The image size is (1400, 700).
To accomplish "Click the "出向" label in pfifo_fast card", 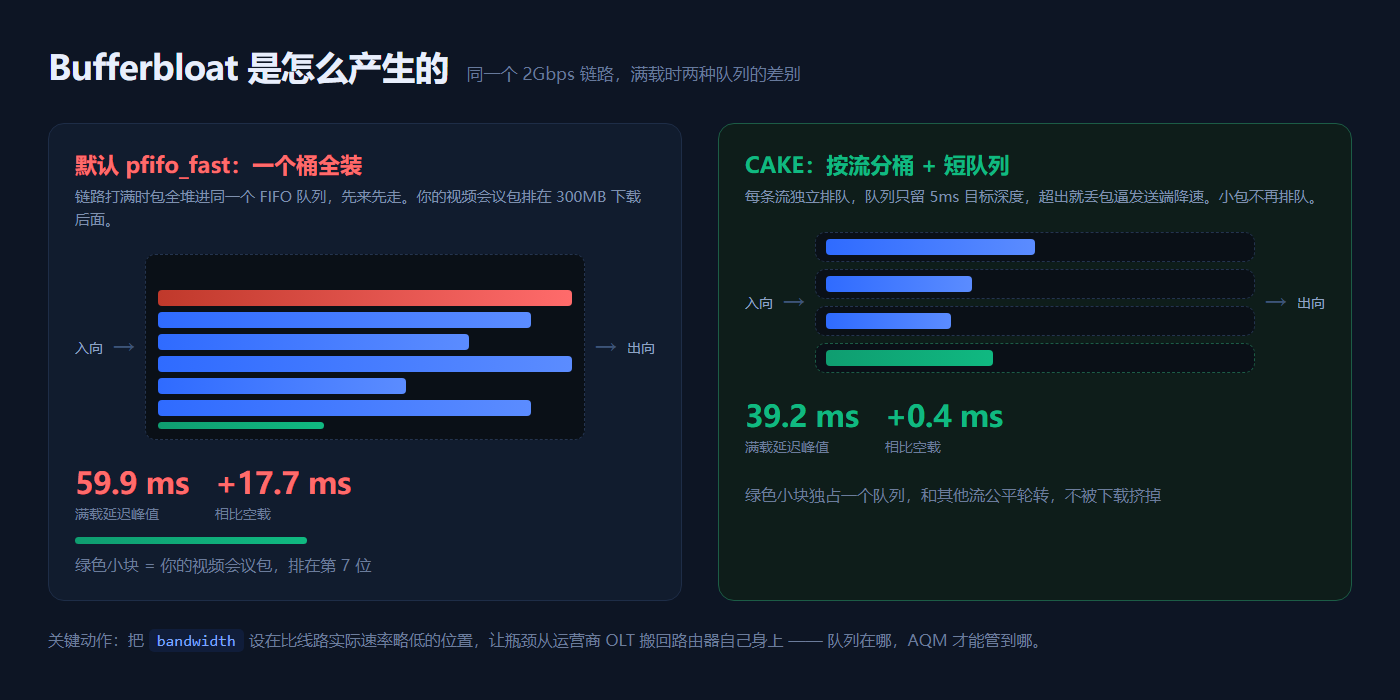I will 641,348.
